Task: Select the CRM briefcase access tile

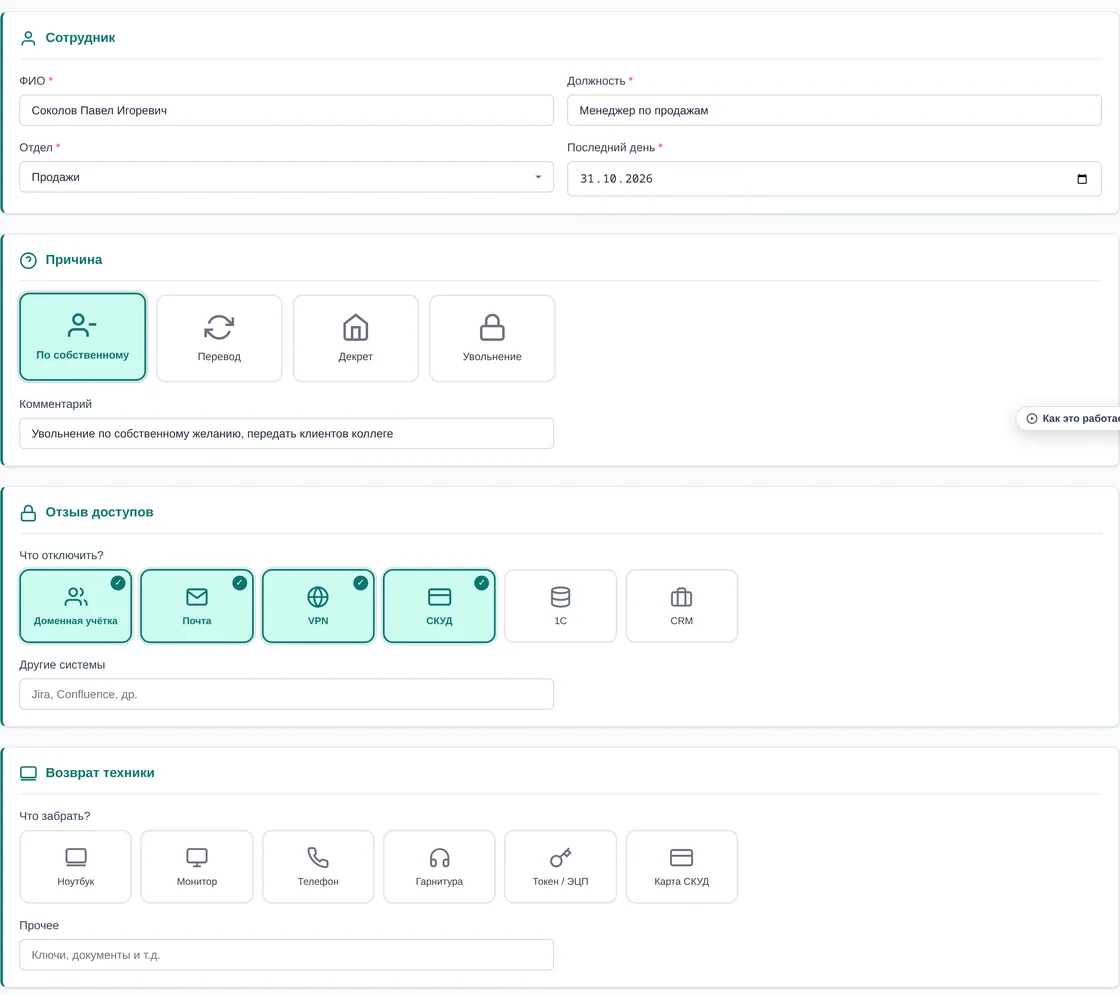Action: coord(681,606)
